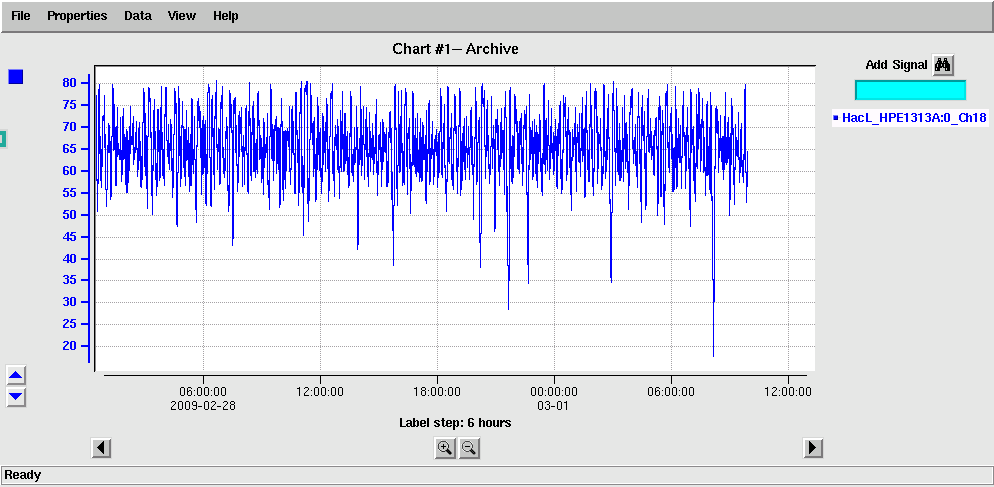Click the cyan signal name input field
Viewport: 994px width, 487px height.
[x=910, y=90]
